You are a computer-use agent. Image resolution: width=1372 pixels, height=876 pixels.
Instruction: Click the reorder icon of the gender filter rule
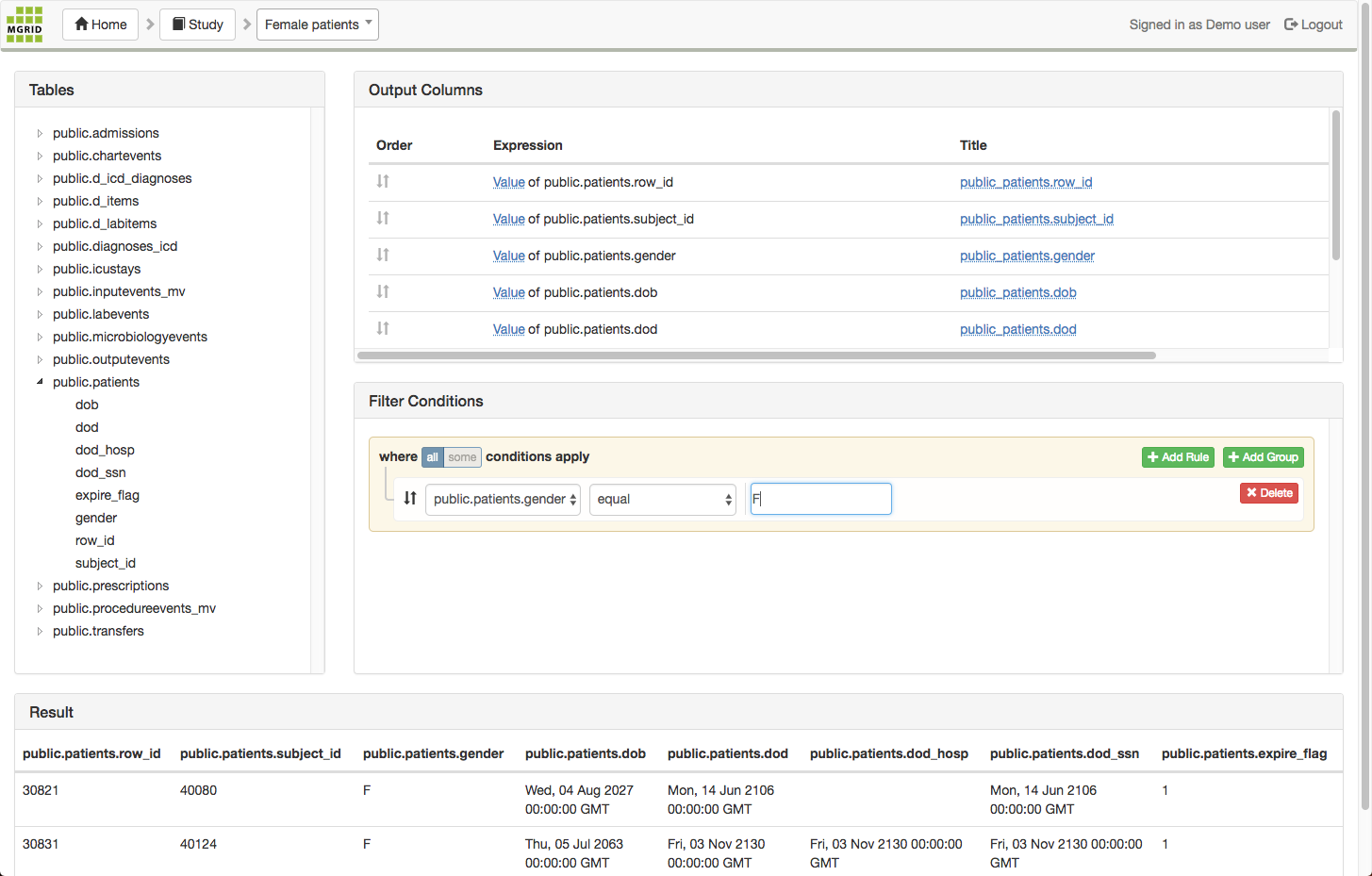(410, 498)
